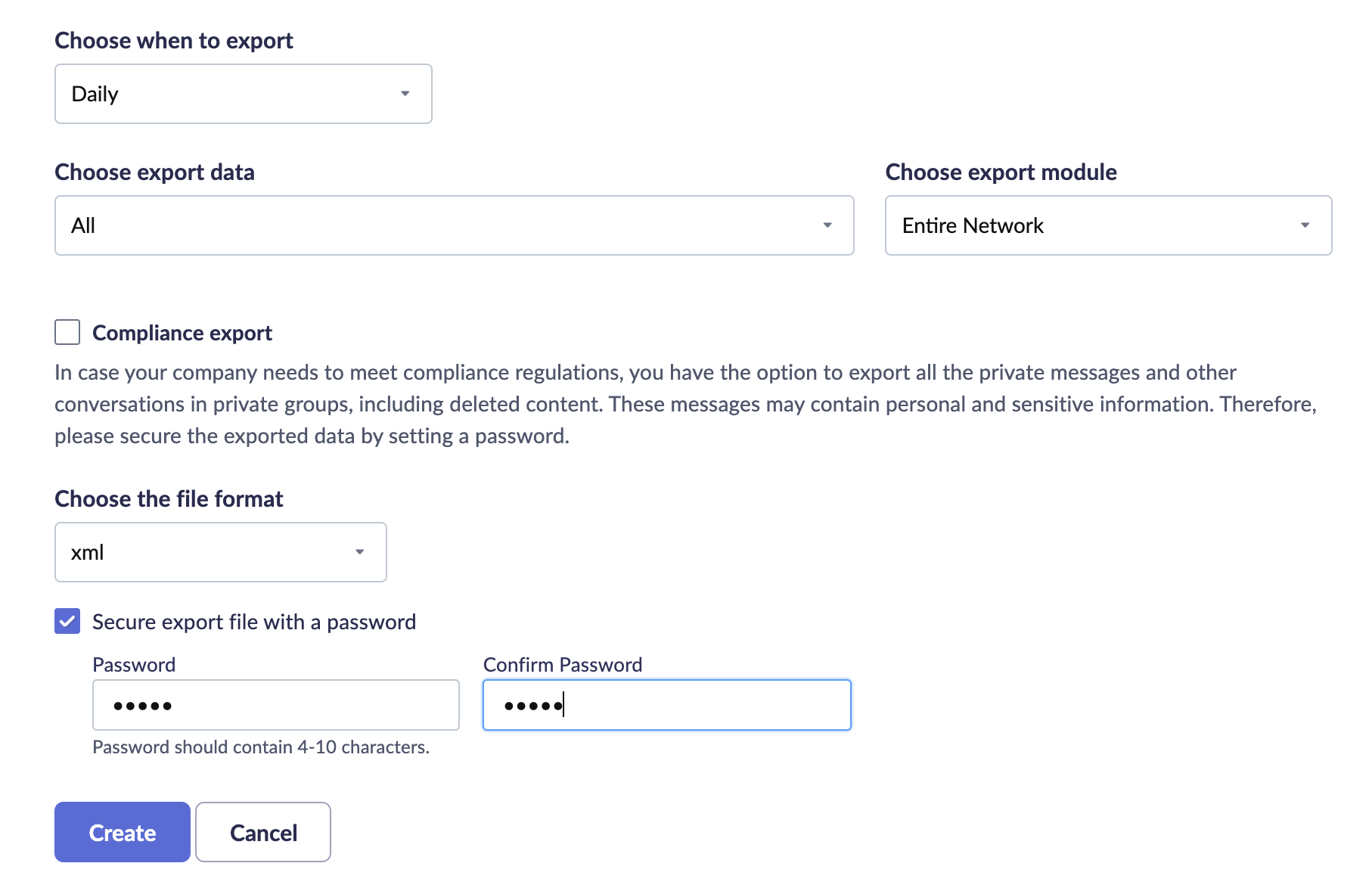Open the export data dropdown showing "All"
Screen dimensions: 1372x888
point(454,225)
